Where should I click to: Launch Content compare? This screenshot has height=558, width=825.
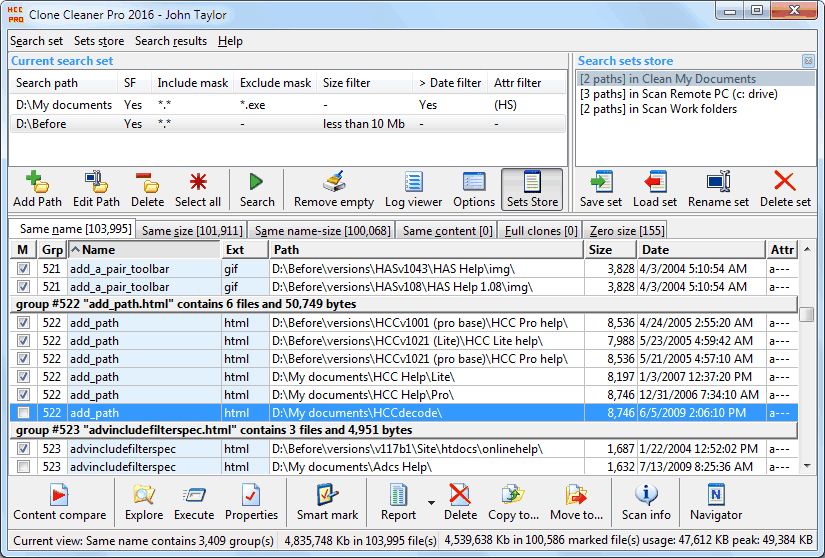pos(59,495)
